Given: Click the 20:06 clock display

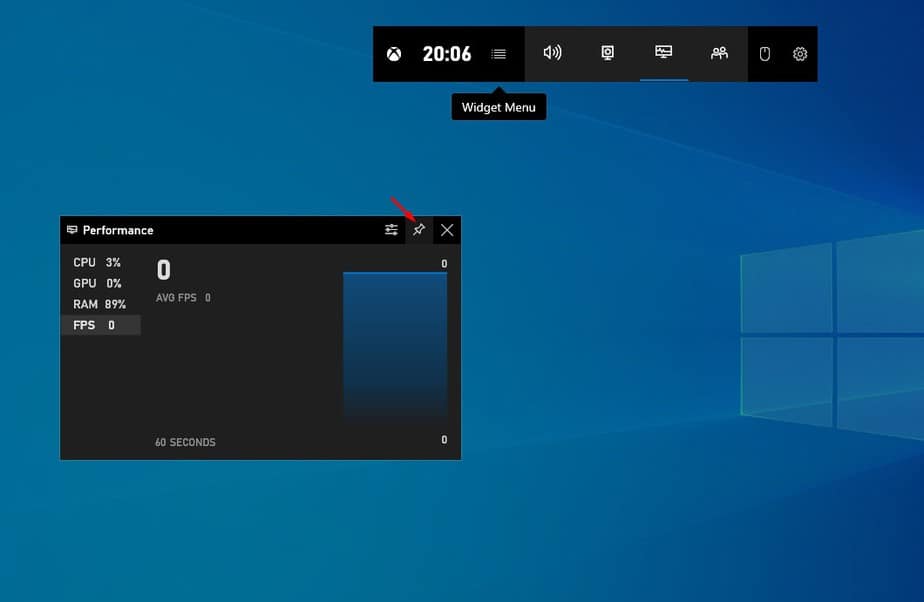Looking at the screenshot, I should point(447,54).
